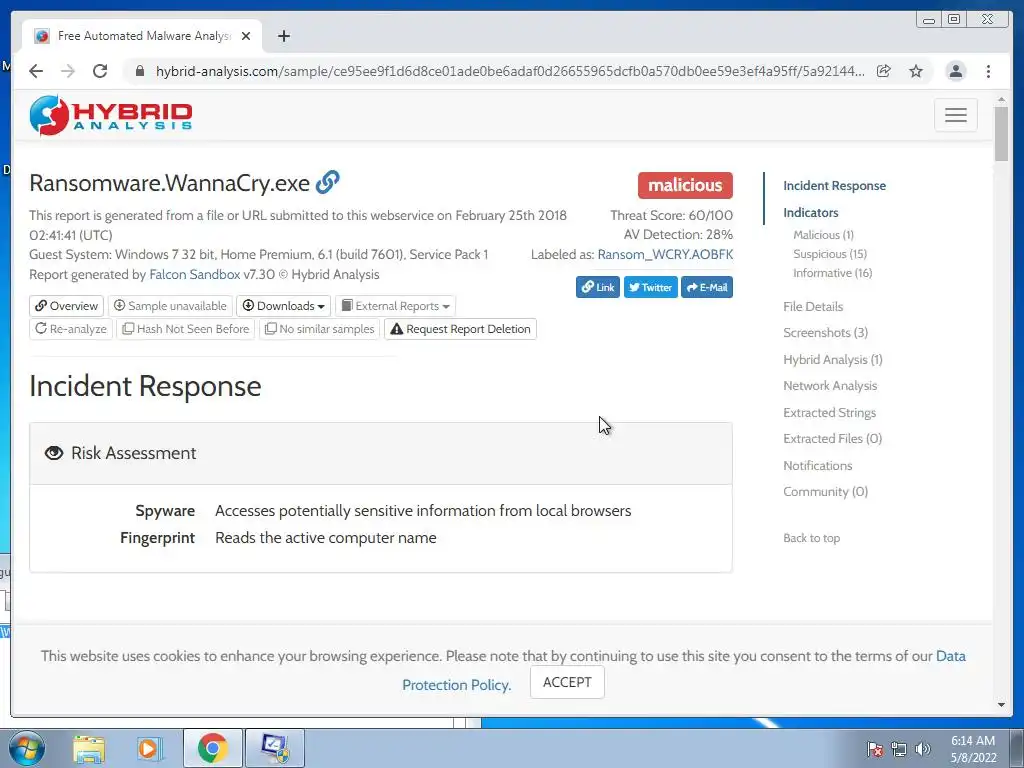Screen dimensions: 1024x768
Task: Open a new tab with the plus button
Action: point(283,36)
